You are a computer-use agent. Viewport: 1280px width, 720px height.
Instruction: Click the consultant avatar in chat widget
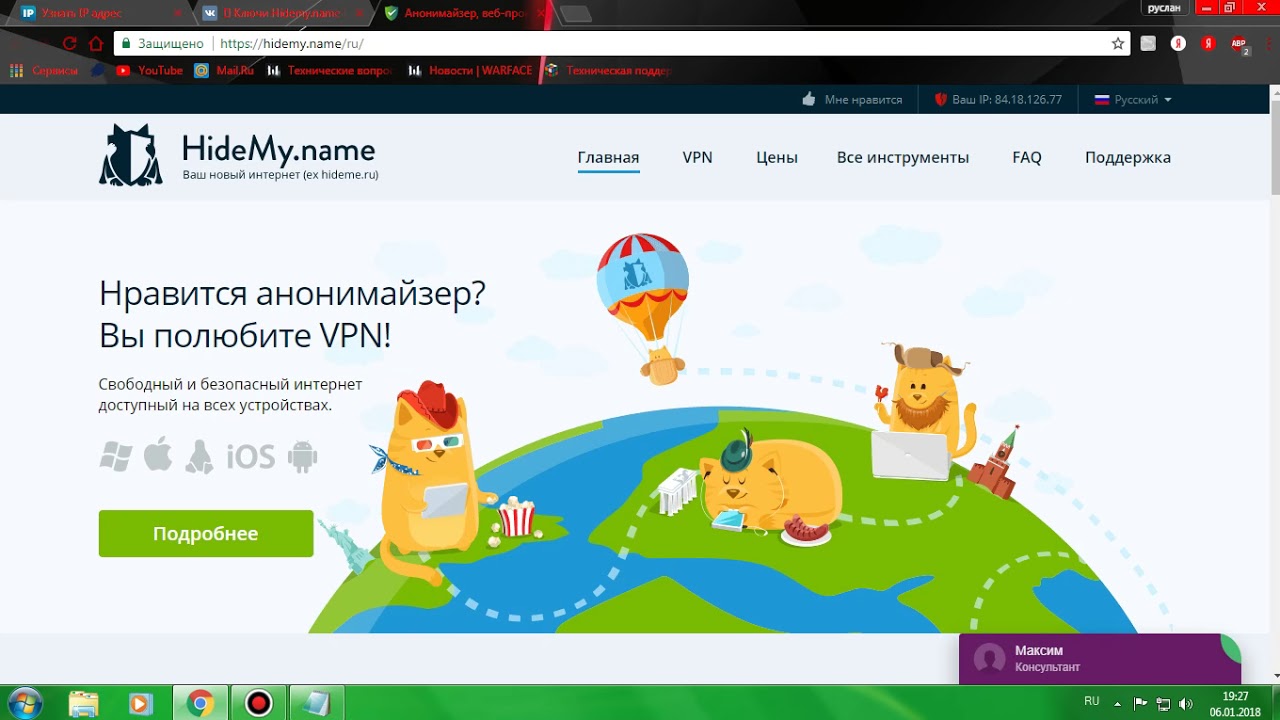click(x=989, y=658)
